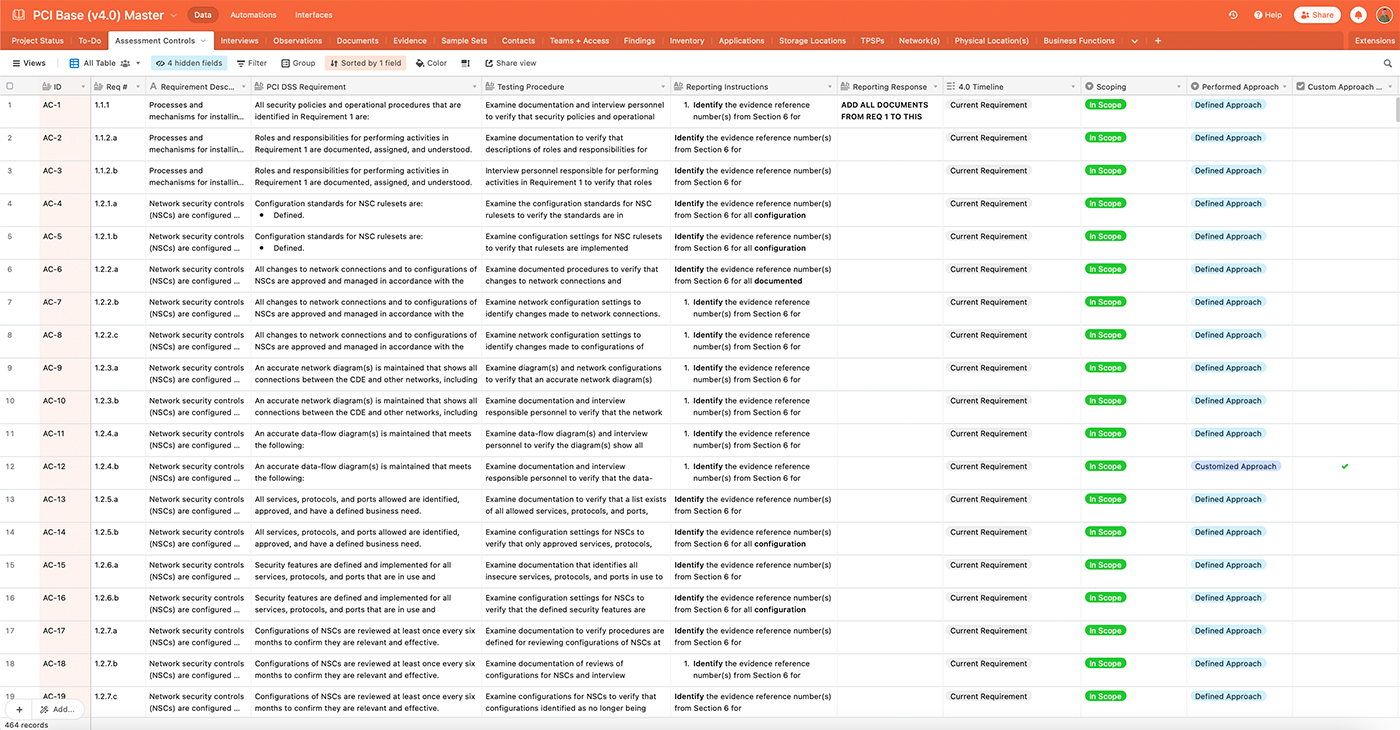Open the Automations section
The image size is (1400, 730).
point(253,15)
